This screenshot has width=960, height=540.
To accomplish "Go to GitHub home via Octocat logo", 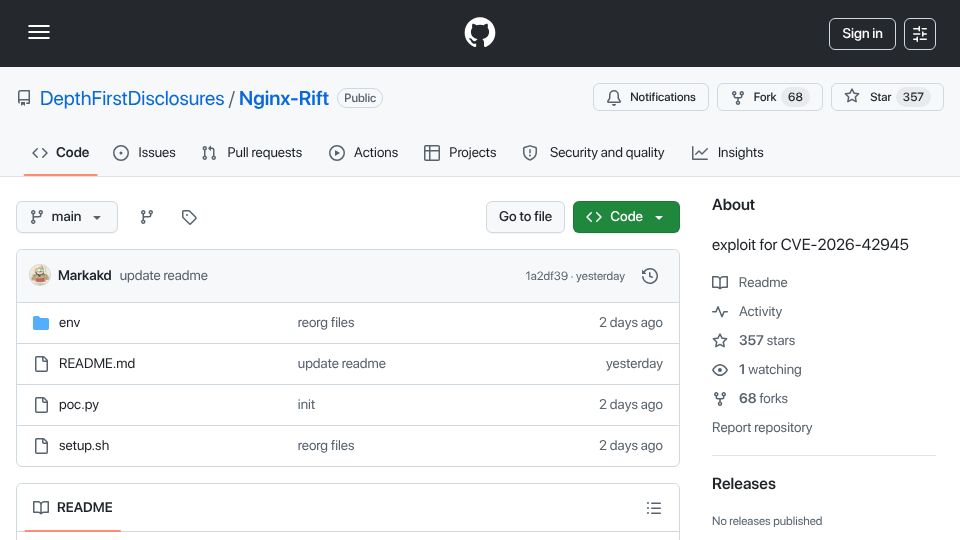I will pos(479,32).
